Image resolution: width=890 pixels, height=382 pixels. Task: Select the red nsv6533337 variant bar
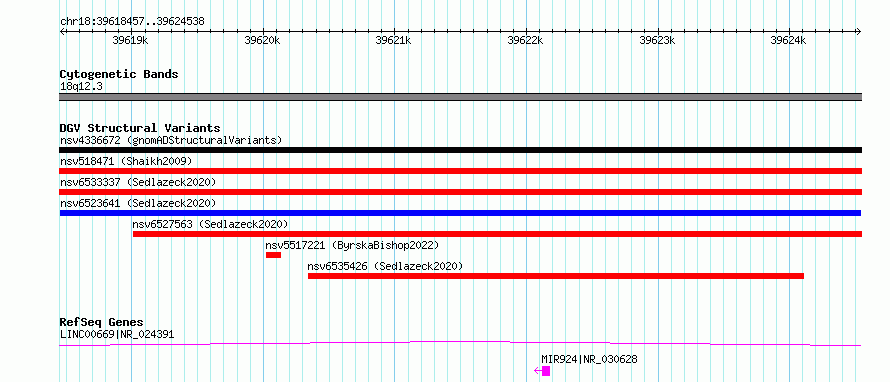(x=460, y=192)
